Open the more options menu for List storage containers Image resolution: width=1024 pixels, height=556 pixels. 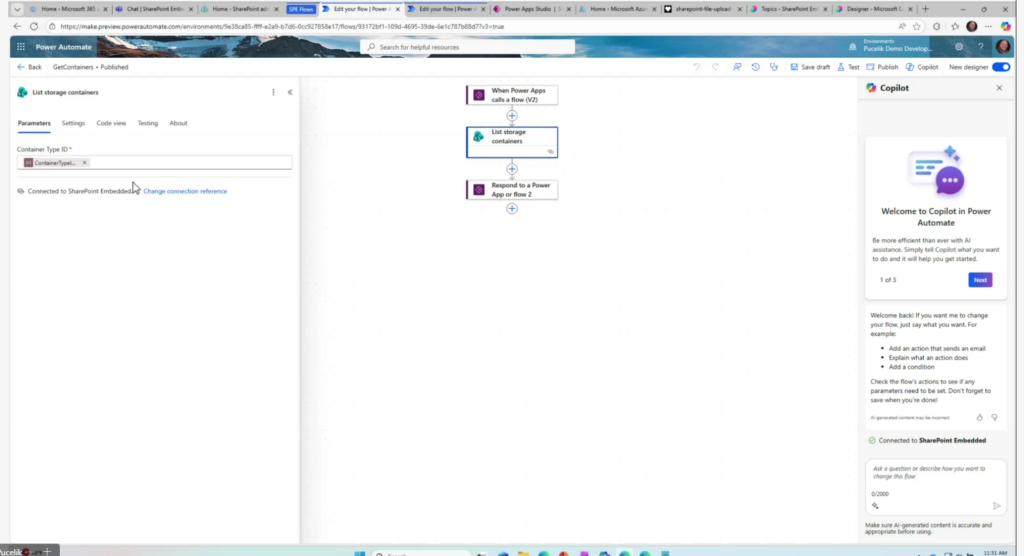click(x=273, y=92)
